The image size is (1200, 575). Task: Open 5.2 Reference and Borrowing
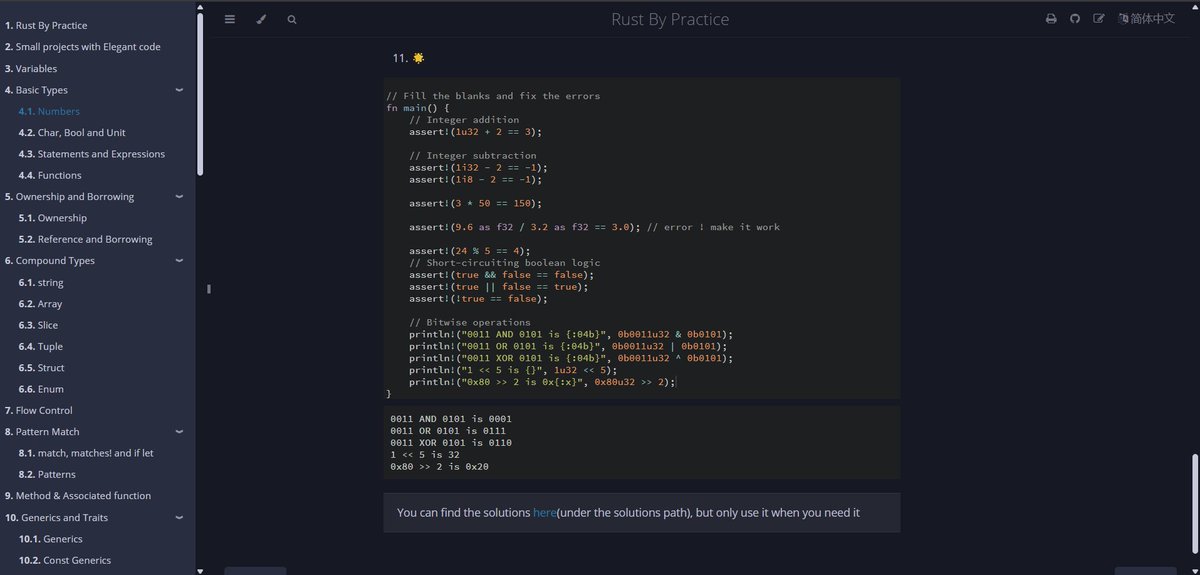click(85, 240)
